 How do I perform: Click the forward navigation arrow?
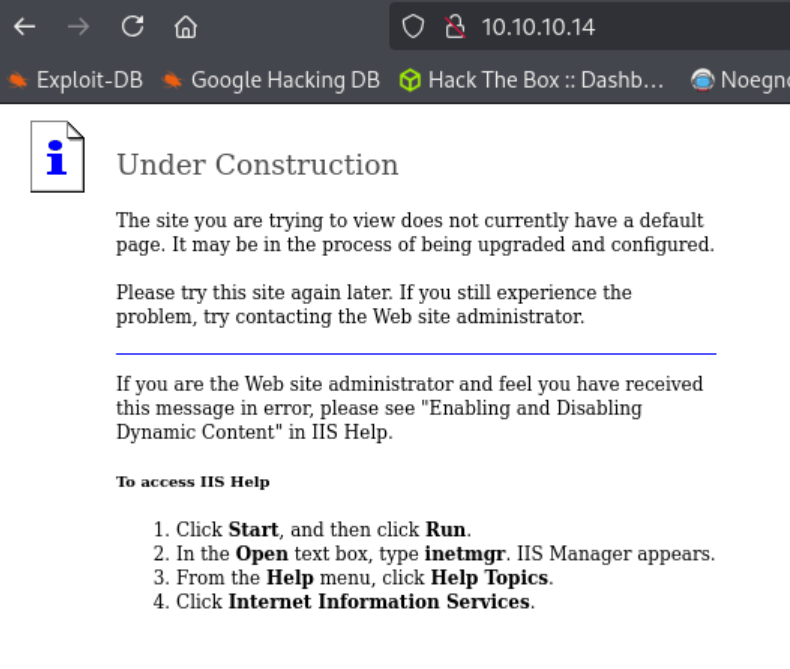tap(78, 27)
